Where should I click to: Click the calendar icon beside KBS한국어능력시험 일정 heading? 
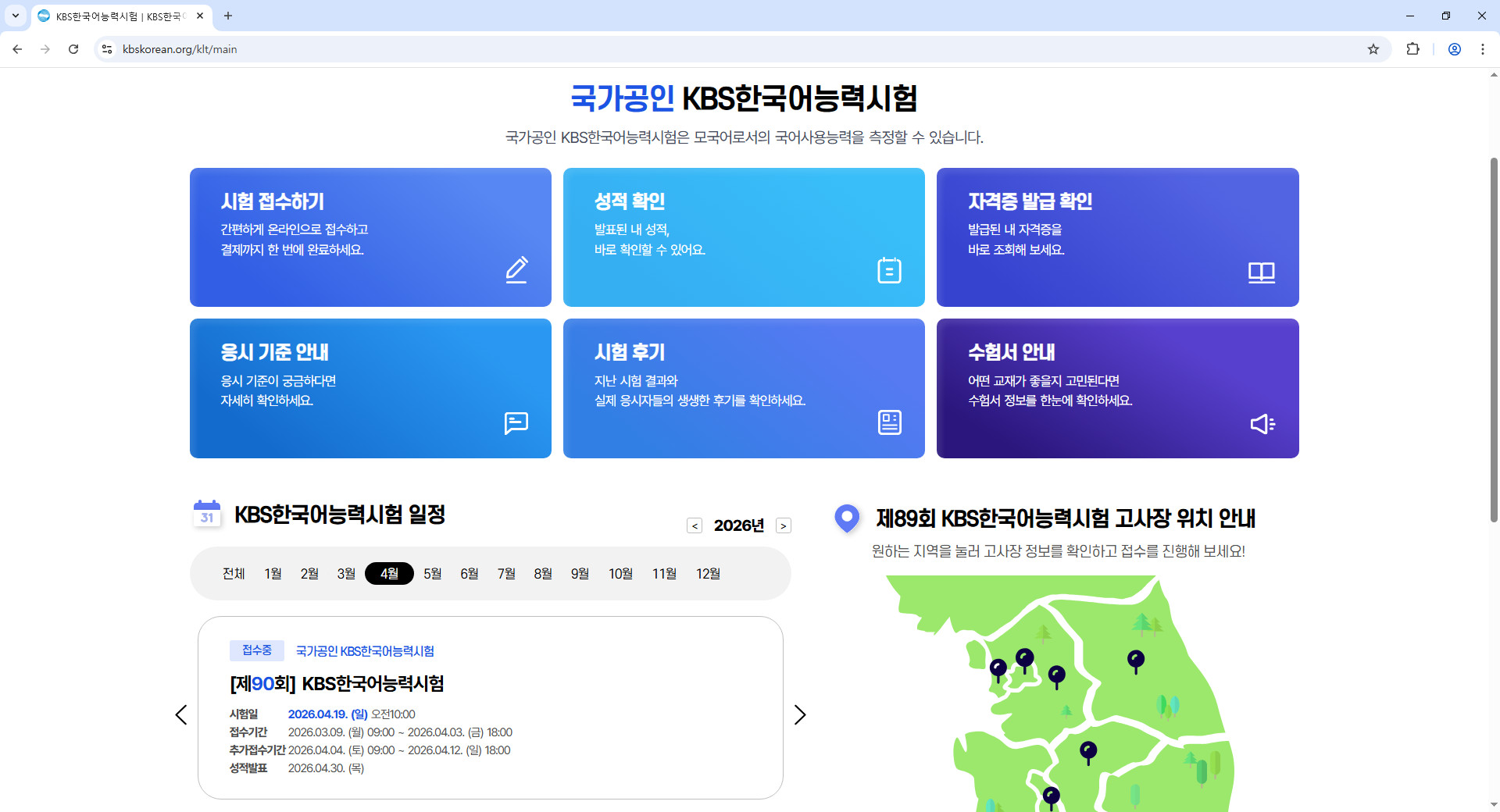(206, 514)
